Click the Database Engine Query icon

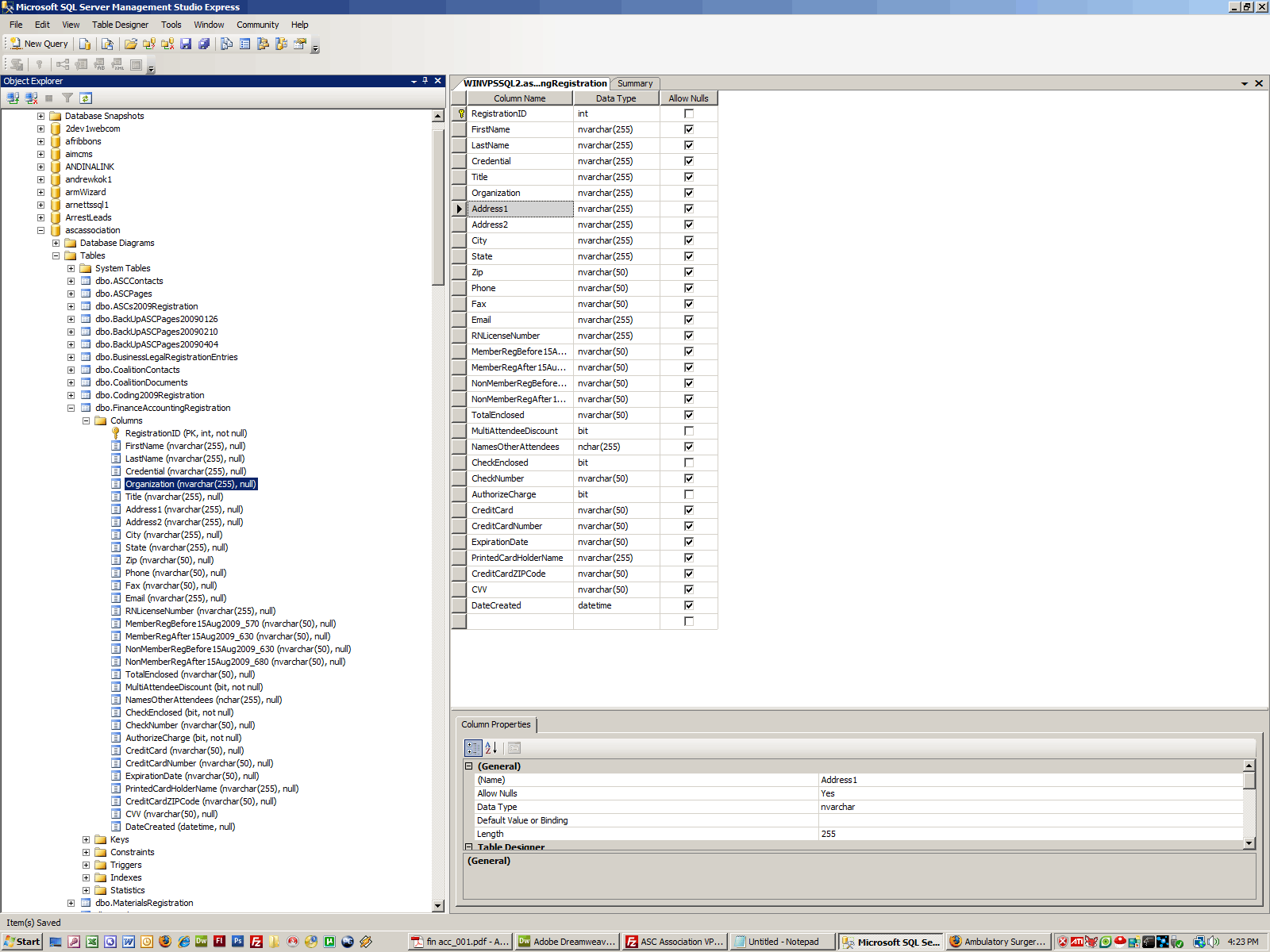[x=85, y=44]
